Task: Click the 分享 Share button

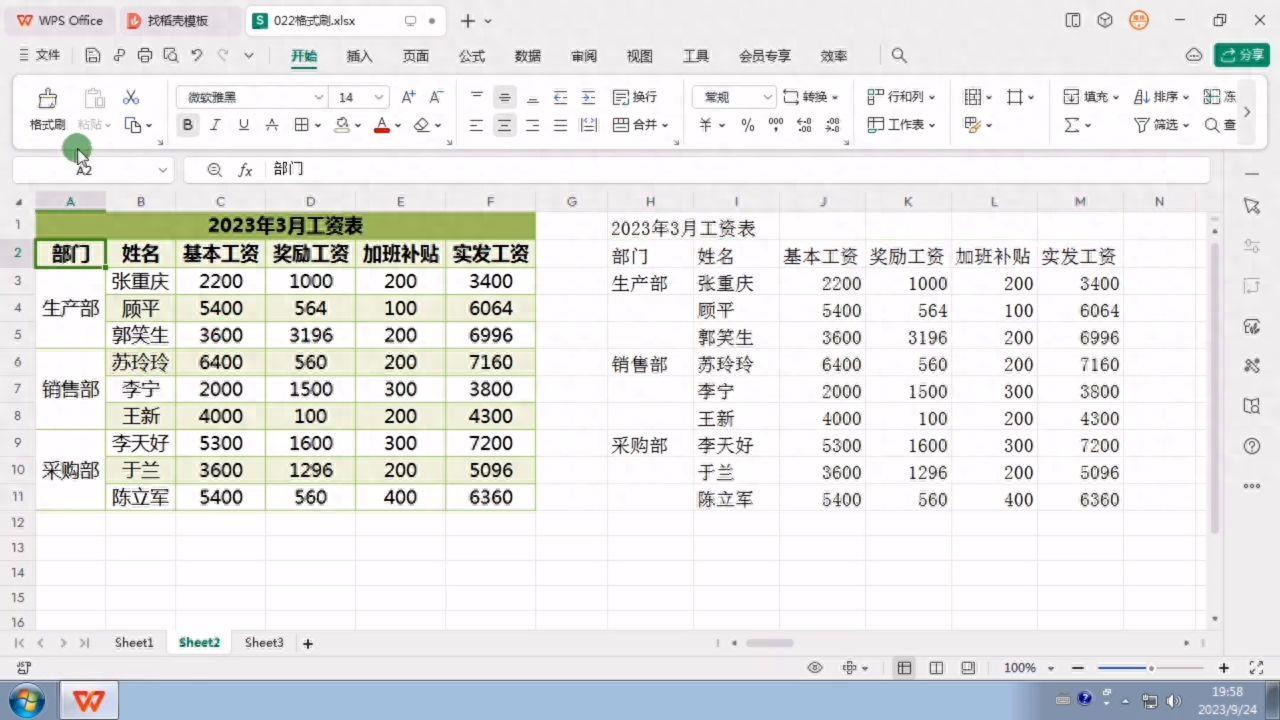Action: (1241, 55)
